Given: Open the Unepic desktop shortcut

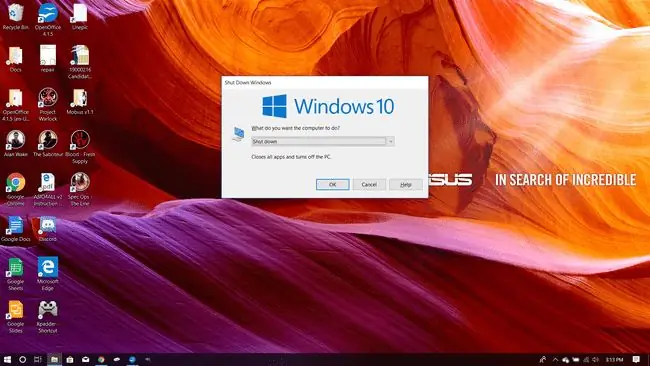Looking at the screenshot, I should pyautogui.click(x=80, y=17).
